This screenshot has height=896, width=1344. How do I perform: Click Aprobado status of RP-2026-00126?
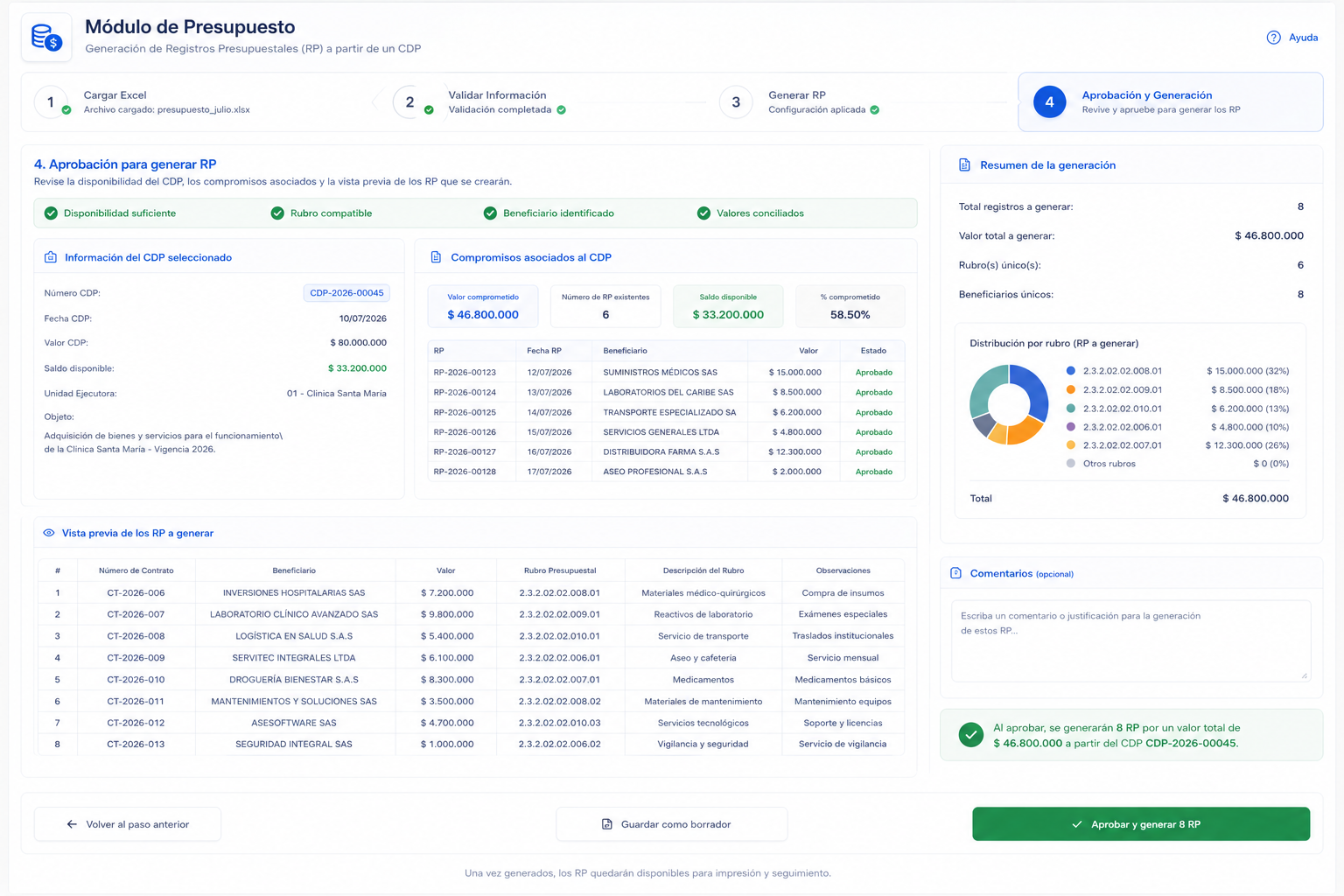tap(873, 432)
